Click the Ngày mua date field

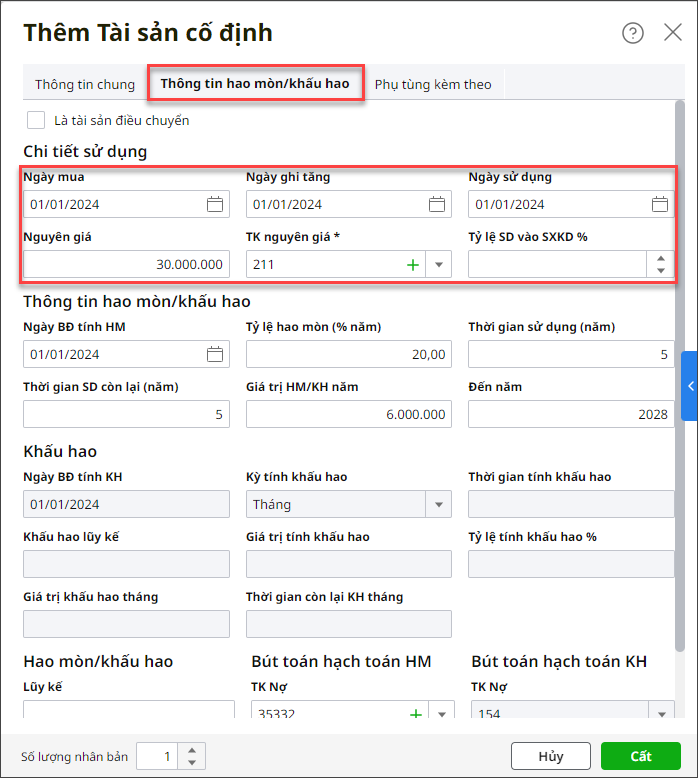pos(126,204)
